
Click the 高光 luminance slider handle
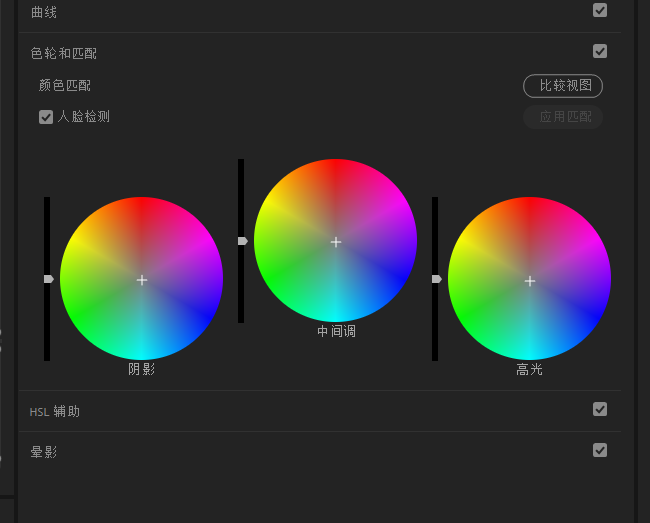436,279
